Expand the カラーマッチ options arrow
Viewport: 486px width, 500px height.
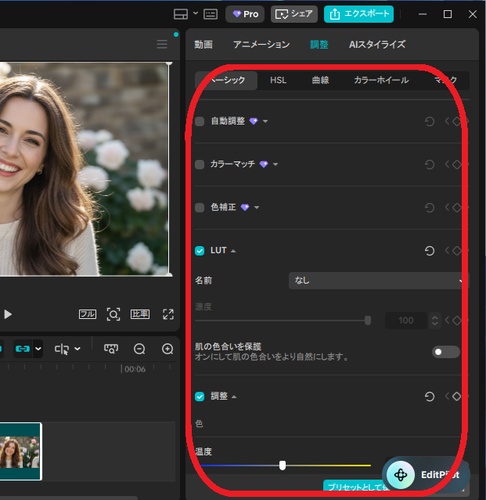275,164
